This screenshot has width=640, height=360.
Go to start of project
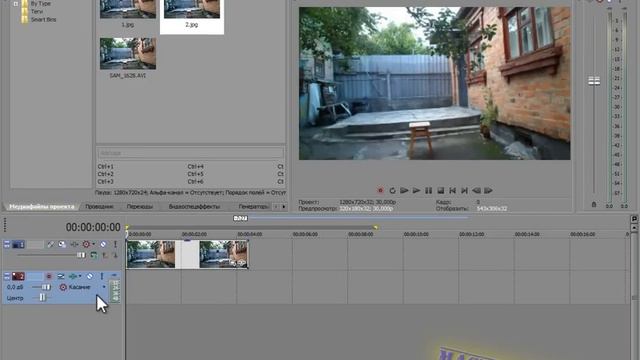pos(452,191)
